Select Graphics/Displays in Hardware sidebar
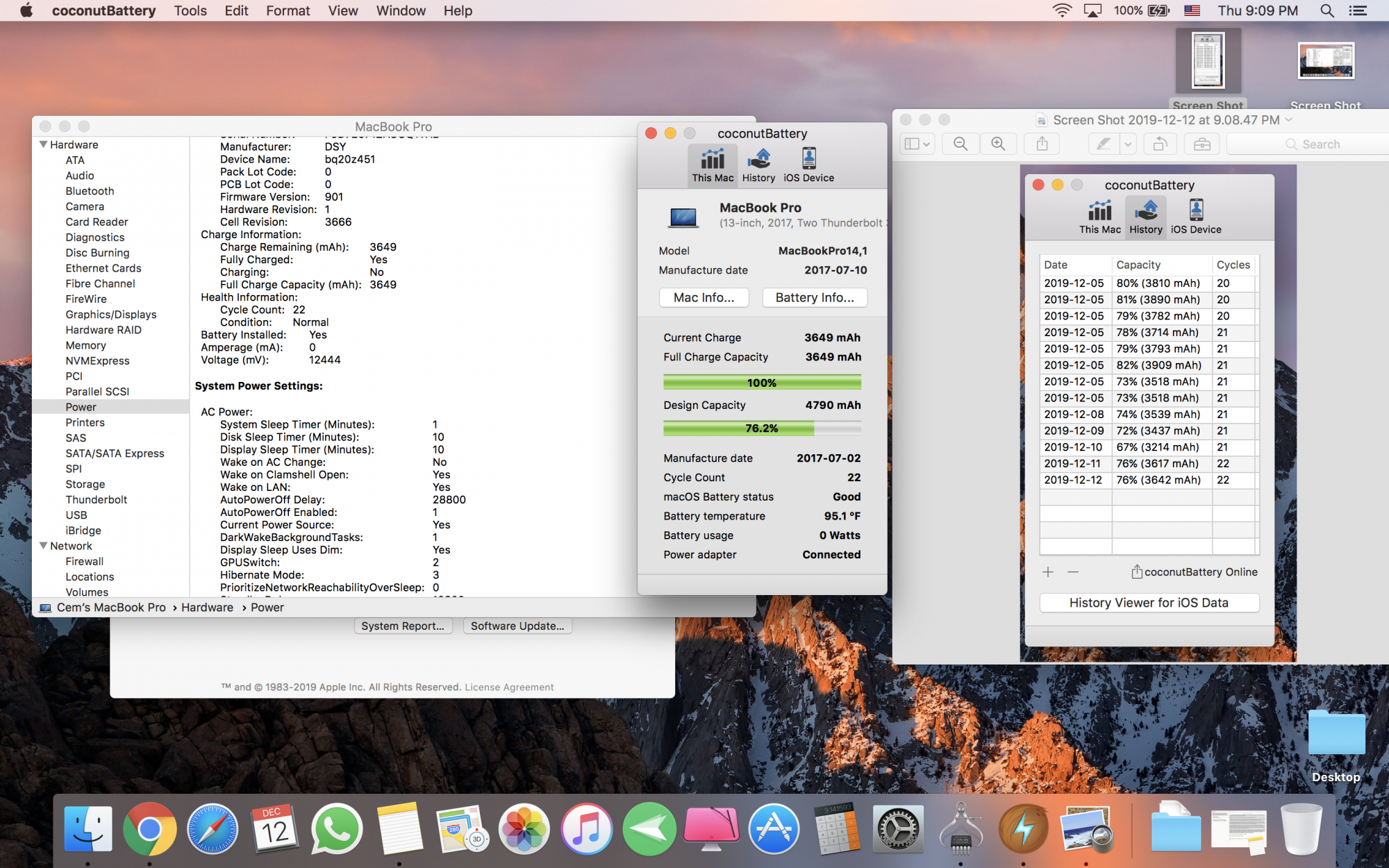The image size is (1389, 868). pos(111,315)
